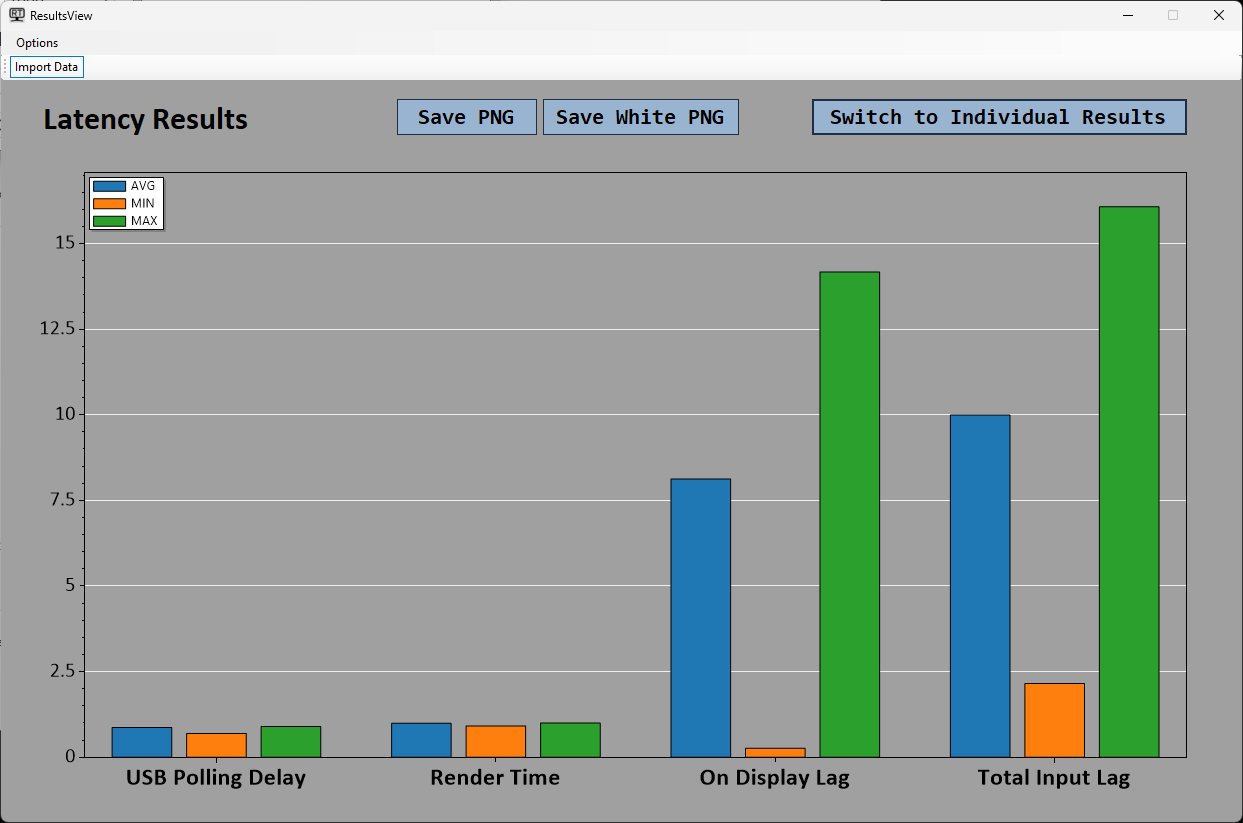Click the USB Polling Delay axis label
The height and width of the screenshot is (823, 1243).
pos(216,778)
